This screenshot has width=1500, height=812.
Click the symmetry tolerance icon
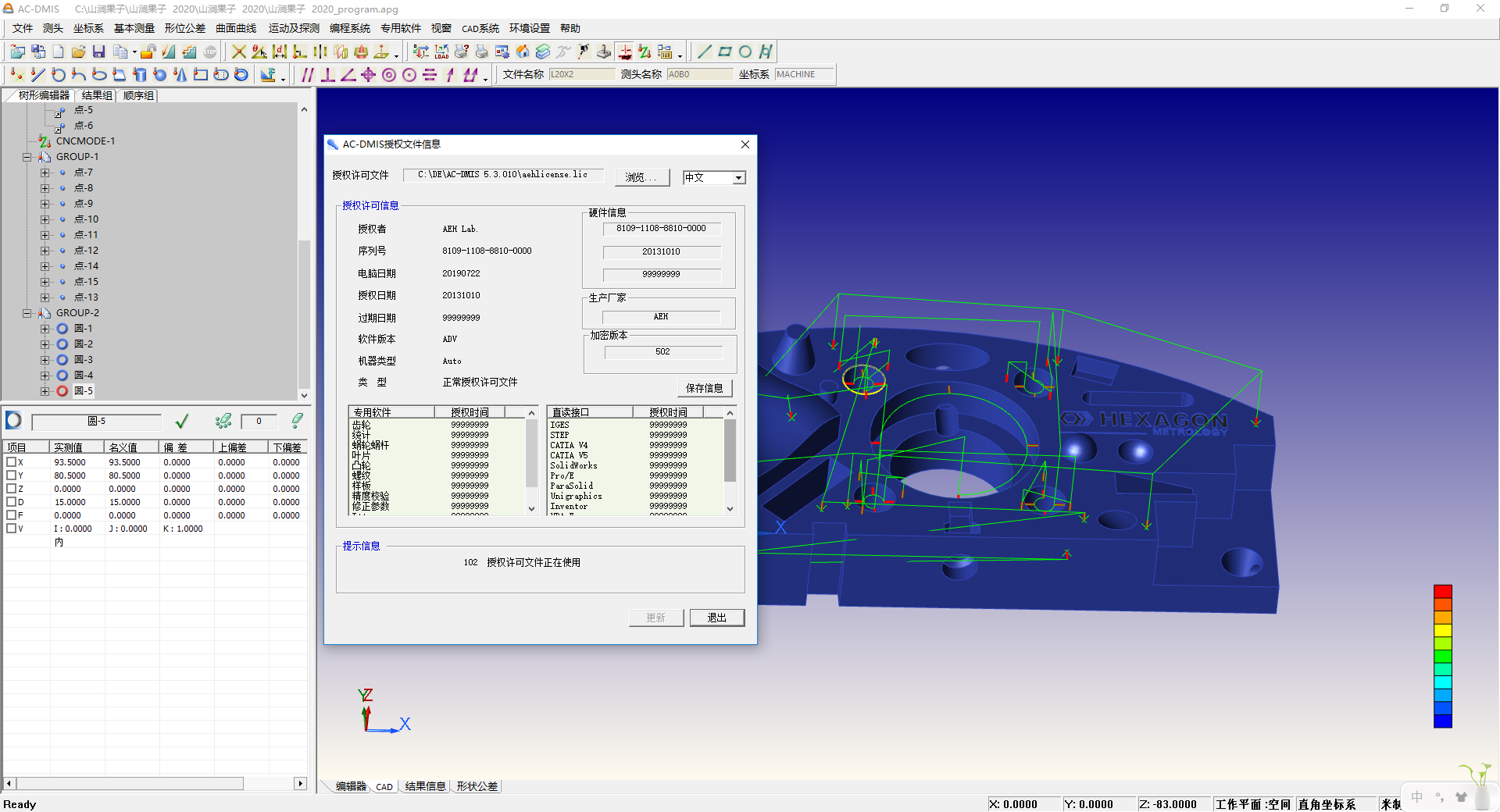point(430,75)
